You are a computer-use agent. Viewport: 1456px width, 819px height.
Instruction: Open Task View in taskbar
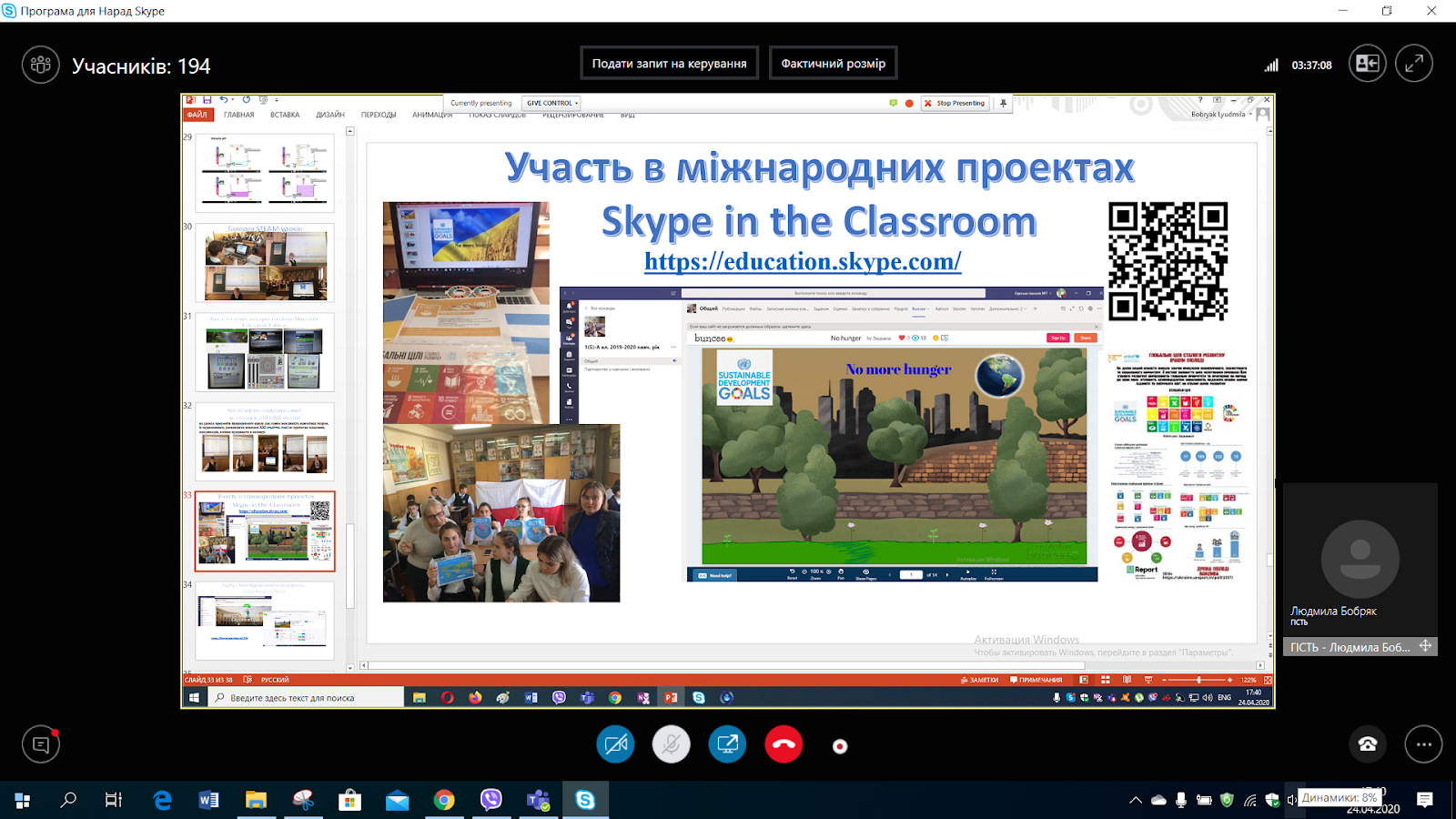(x=114, y=800)
